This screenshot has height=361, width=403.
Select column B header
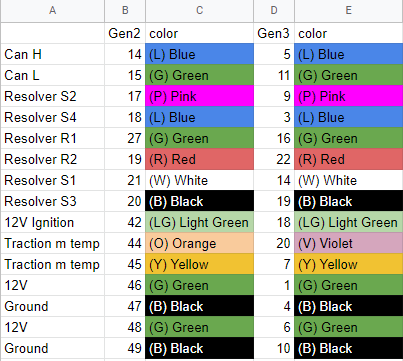tap(125, 11)
